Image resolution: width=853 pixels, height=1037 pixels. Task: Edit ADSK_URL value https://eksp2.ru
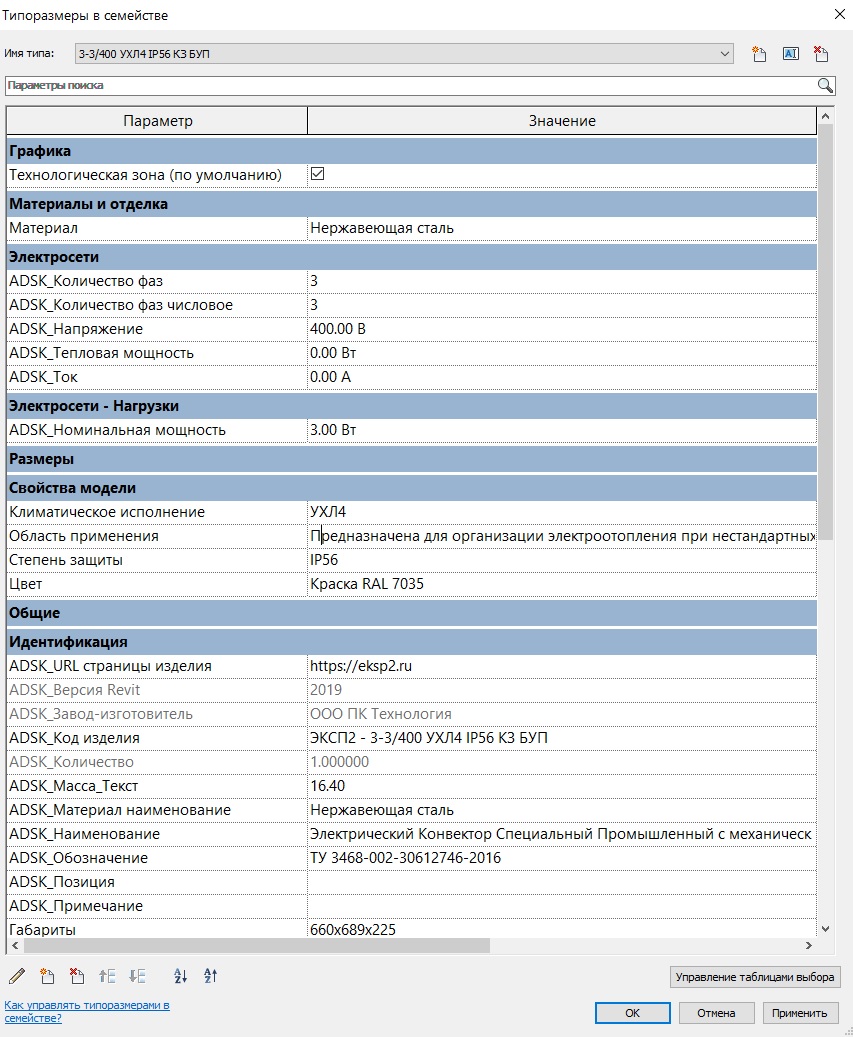[x=562, y=666]
